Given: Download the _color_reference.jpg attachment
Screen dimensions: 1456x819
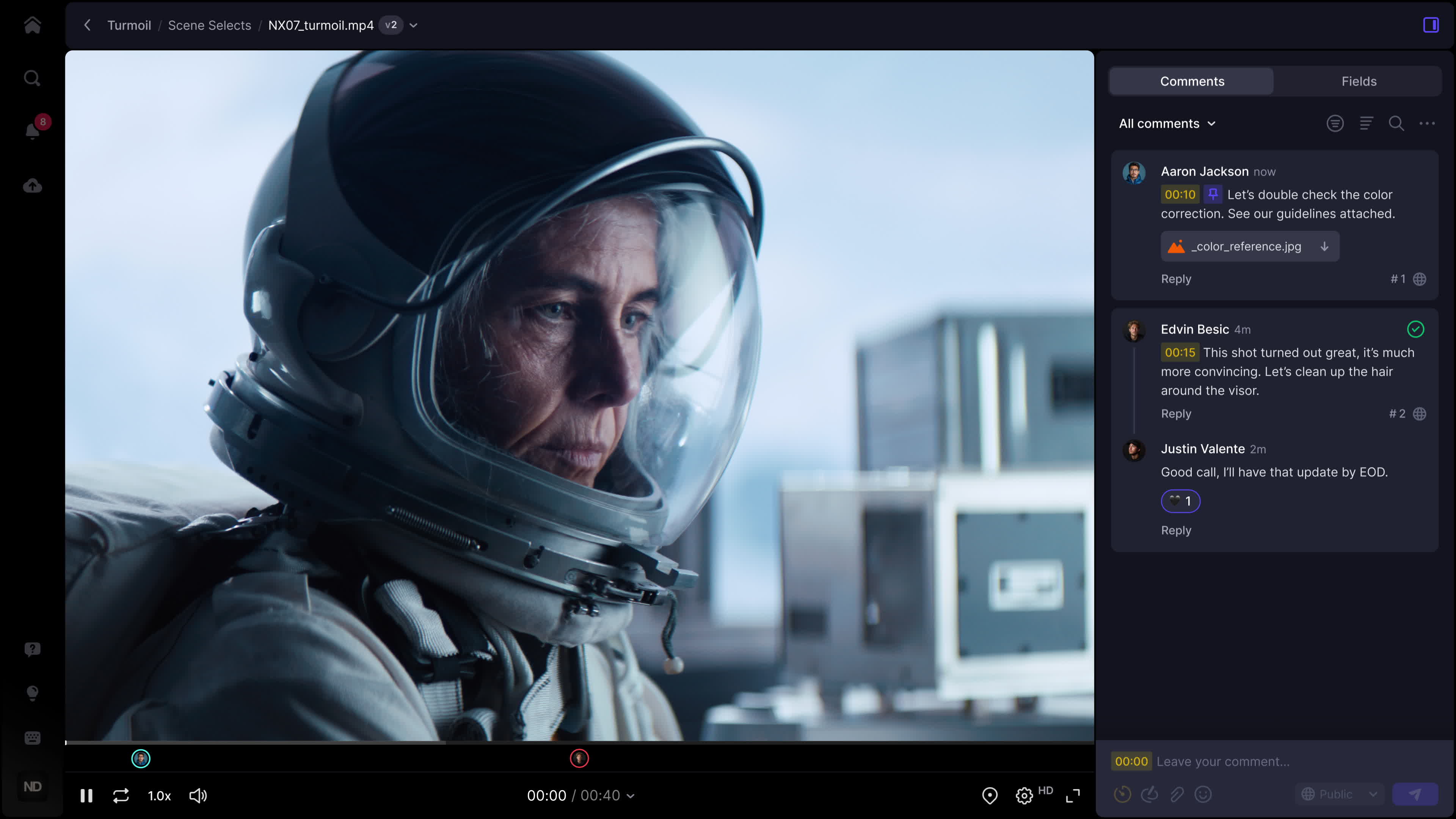Looking at the screenshot, I should point(1324,246).
